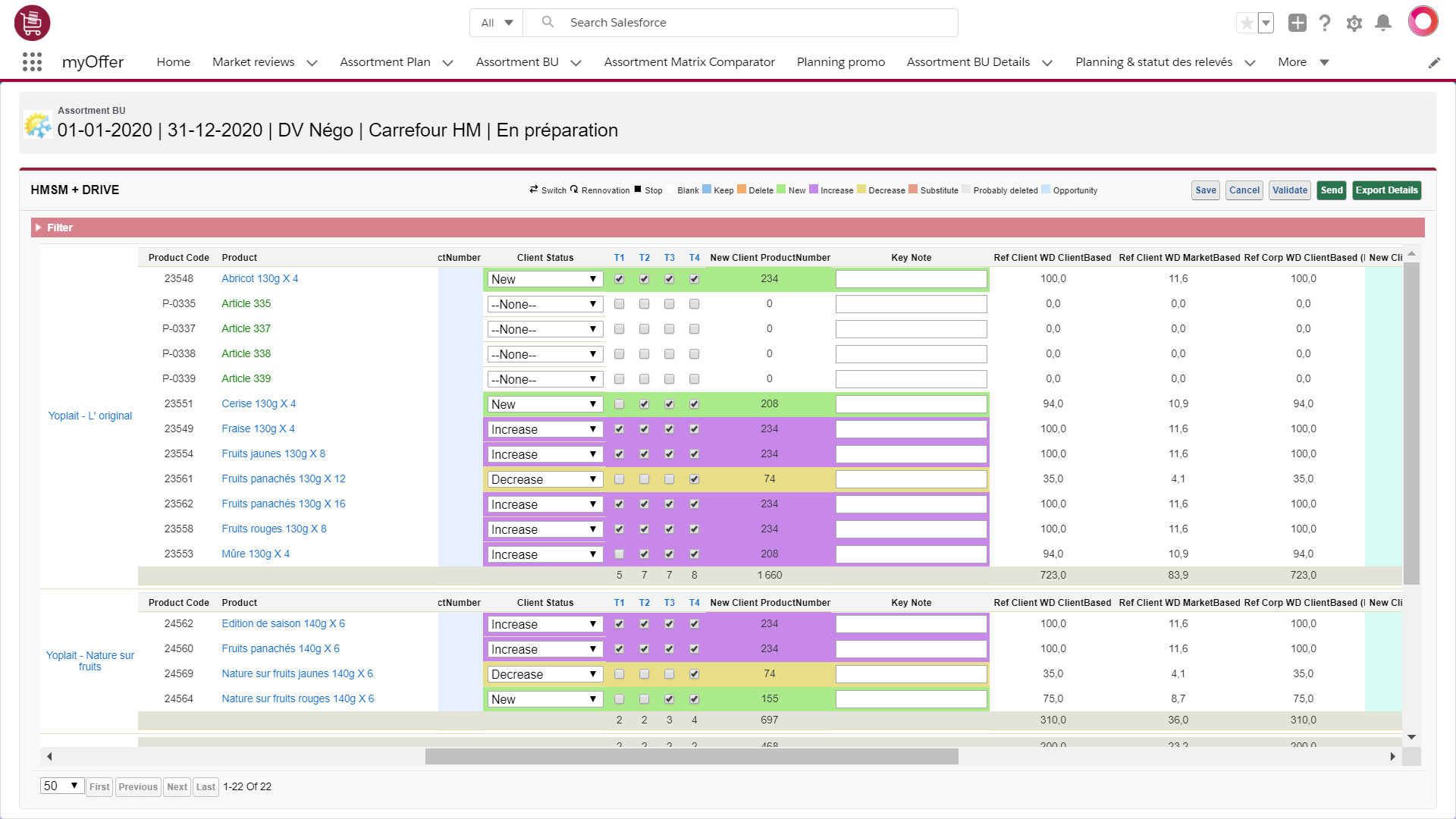Click the global actions plus icon
The height and width of the screenshot is (819, 1456).
click(1297, 23)
